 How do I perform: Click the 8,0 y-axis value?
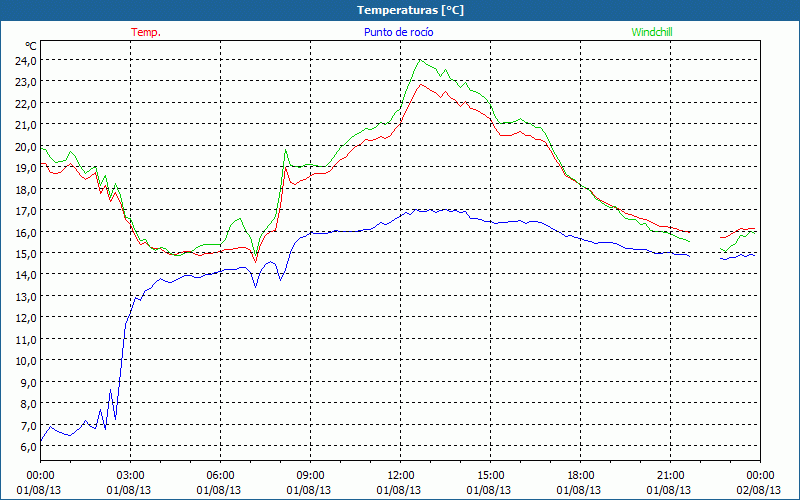[29, 404]
